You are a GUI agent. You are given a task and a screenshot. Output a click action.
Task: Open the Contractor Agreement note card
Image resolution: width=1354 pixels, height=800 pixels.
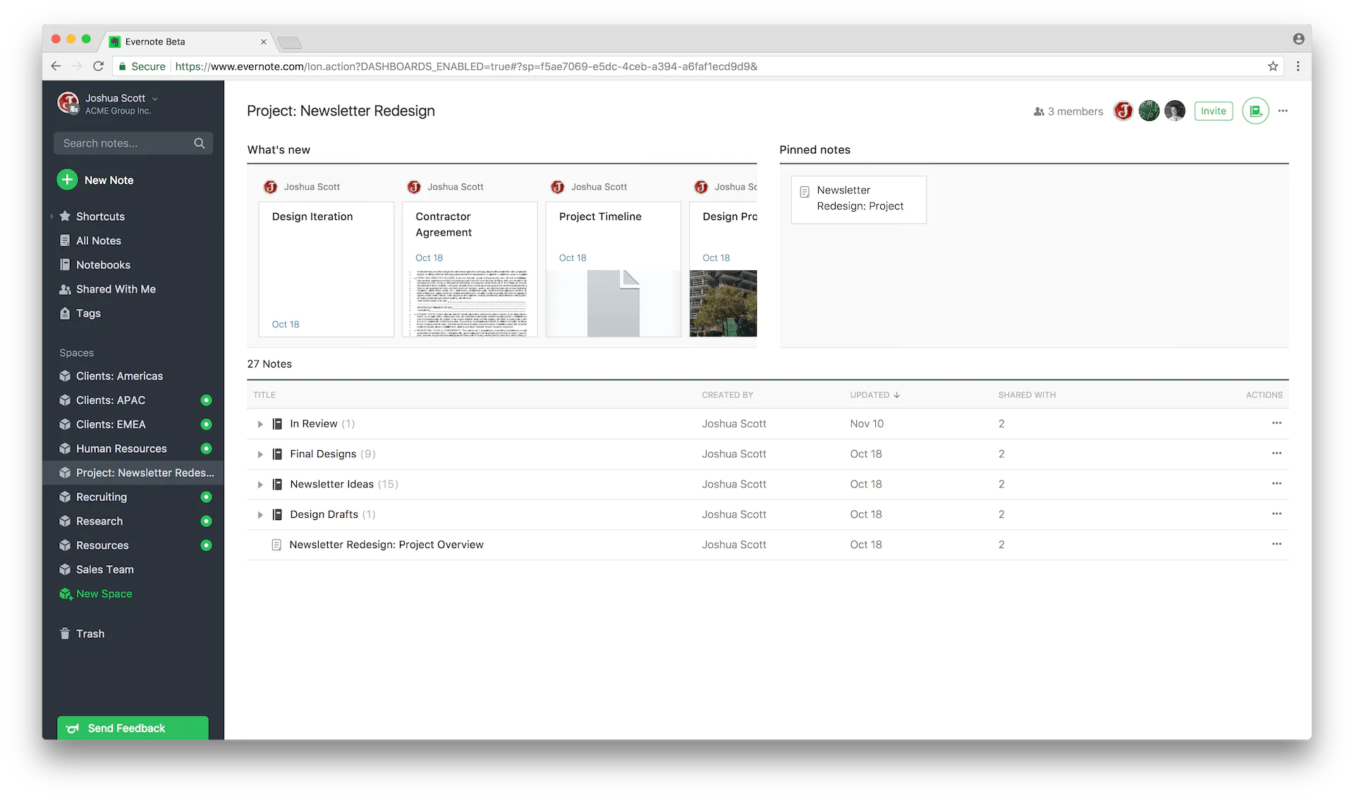pyautogui.click(x=469, y=270)
